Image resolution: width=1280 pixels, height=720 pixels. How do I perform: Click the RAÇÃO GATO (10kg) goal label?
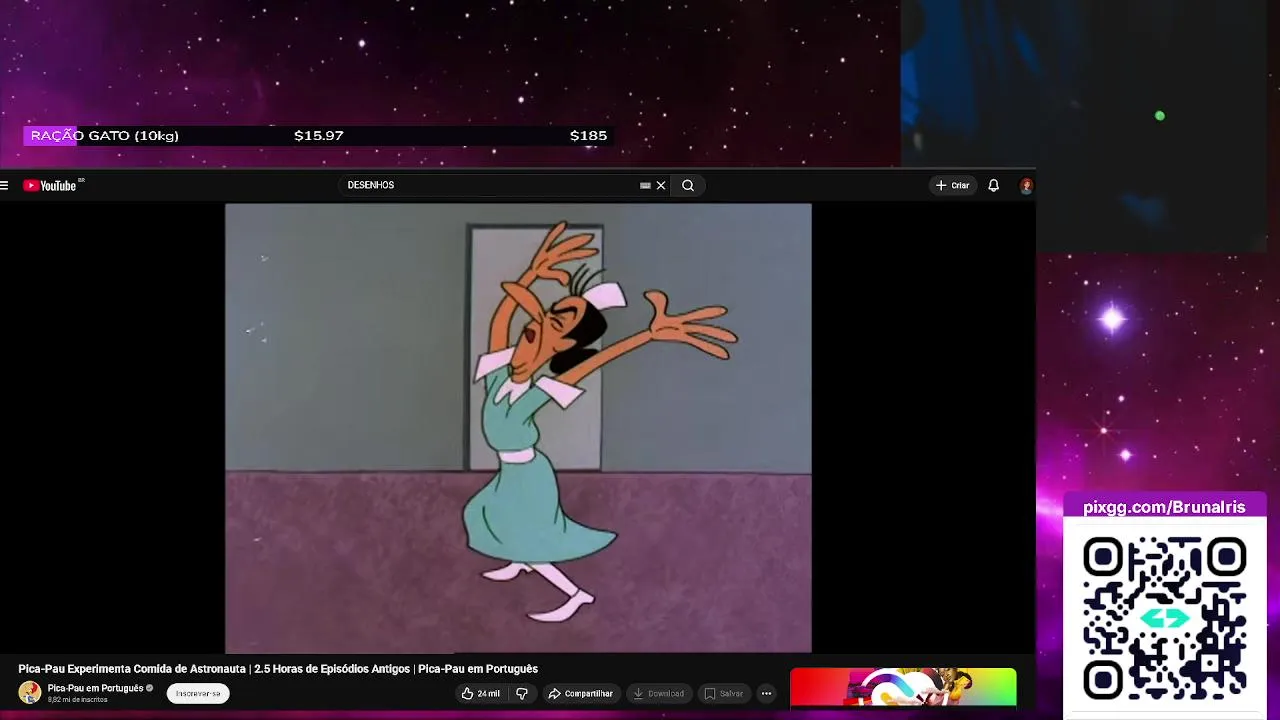(x=104, y=136)
